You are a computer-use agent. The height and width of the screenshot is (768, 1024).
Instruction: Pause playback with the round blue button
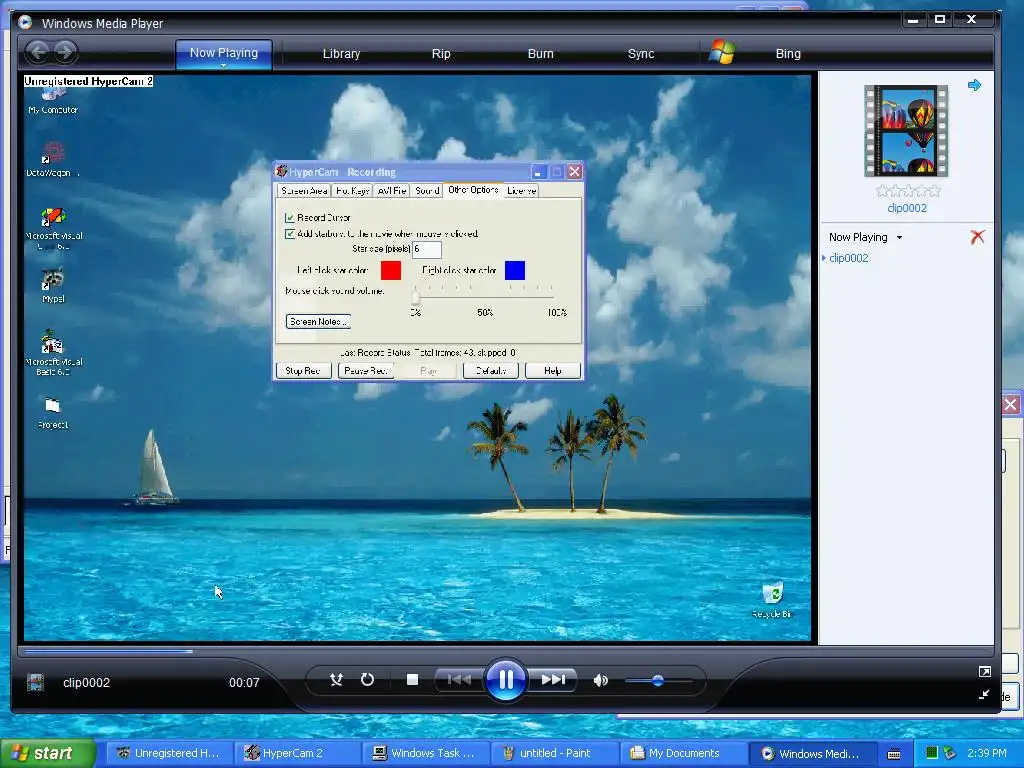506,680
